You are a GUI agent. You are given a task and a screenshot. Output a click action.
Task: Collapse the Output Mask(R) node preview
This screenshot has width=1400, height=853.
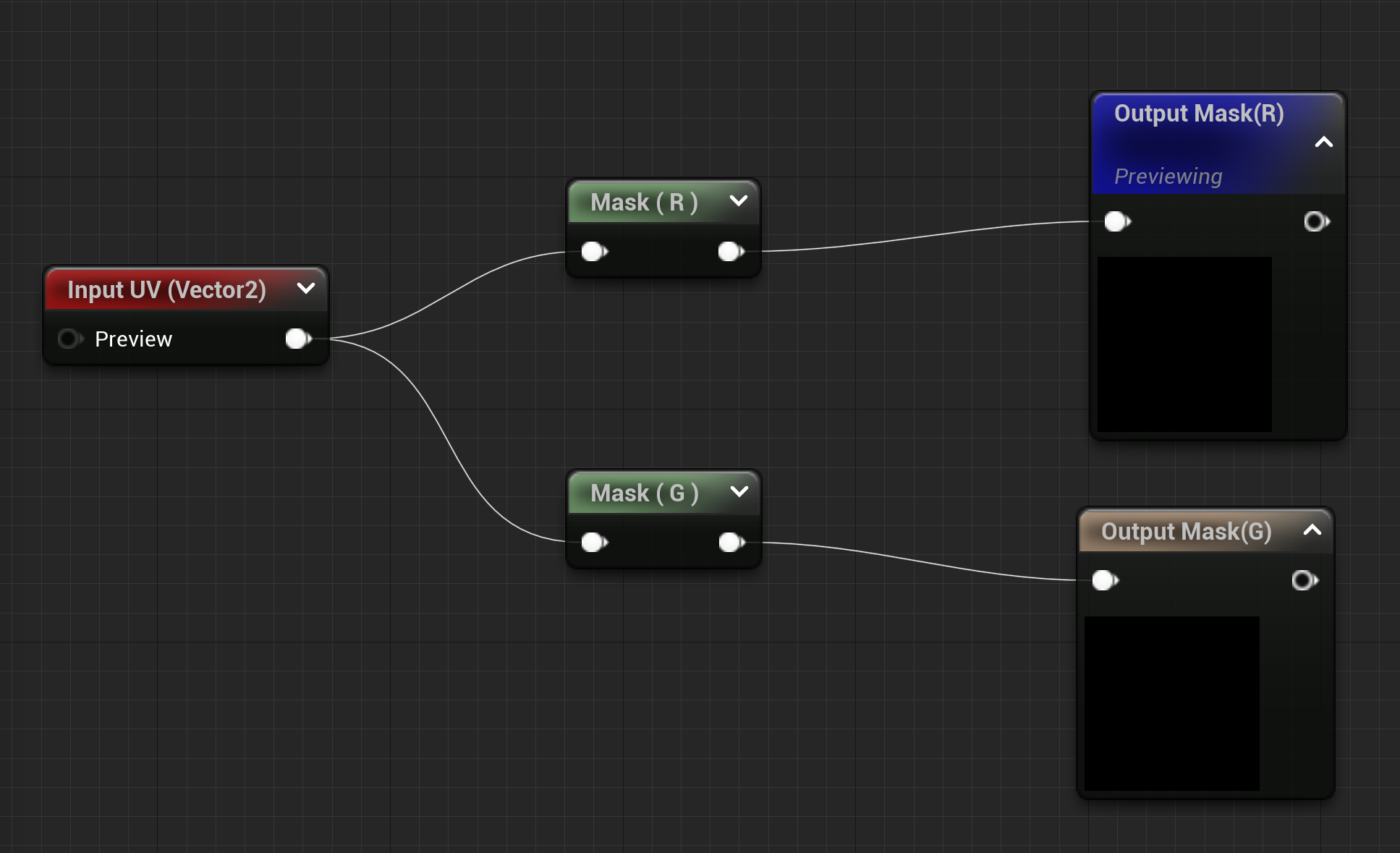[1323, 143]
